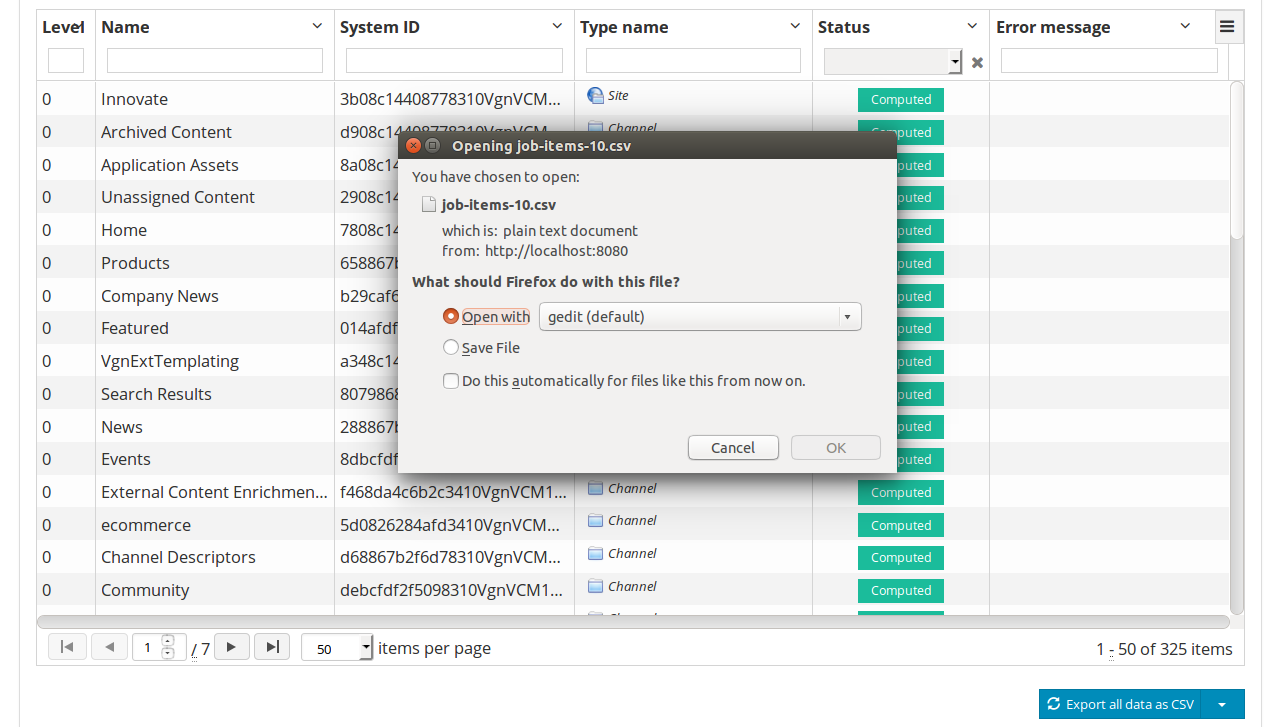Select the Company News row name
The width and height of the screenshot is (1278, 727).
click(160, 296)
